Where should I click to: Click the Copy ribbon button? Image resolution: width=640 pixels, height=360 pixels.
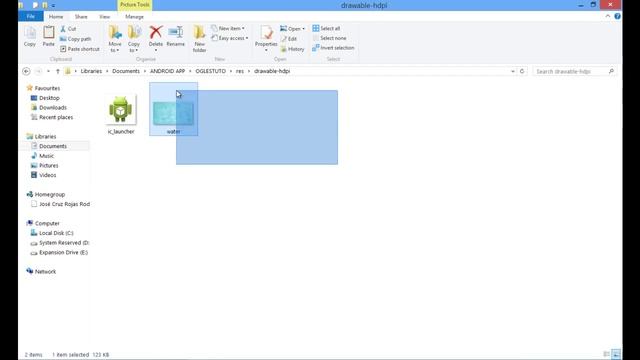[29, 36]
